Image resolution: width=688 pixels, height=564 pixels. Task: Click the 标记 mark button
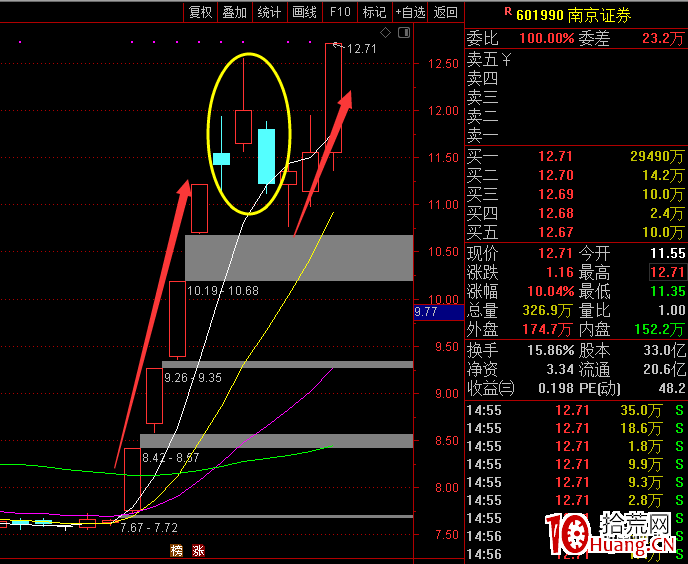point(374,12)
